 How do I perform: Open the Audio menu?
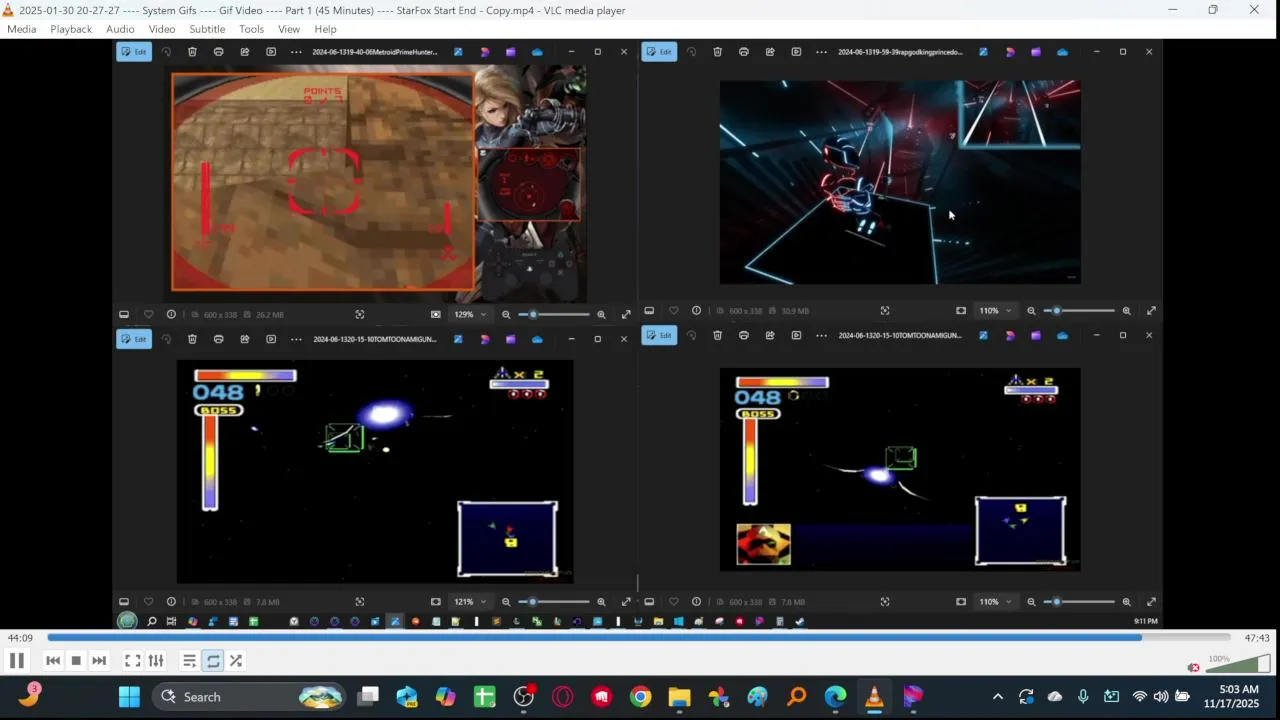[120, 29]
